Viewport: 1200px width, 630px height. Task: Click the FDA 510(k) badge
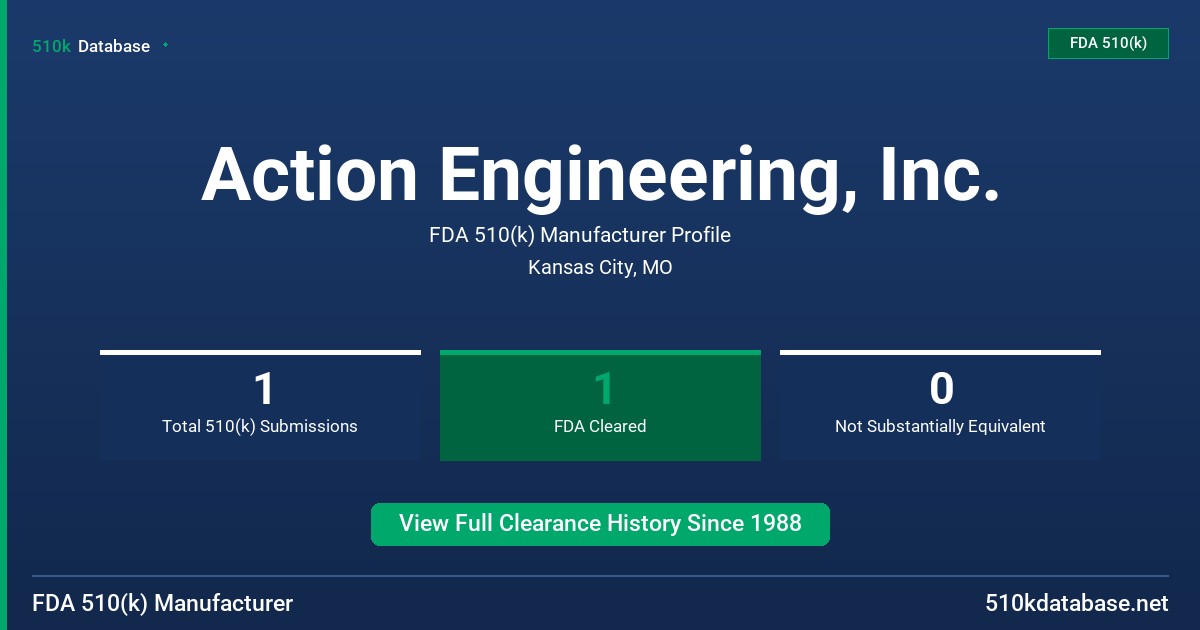click(1108, 43)
